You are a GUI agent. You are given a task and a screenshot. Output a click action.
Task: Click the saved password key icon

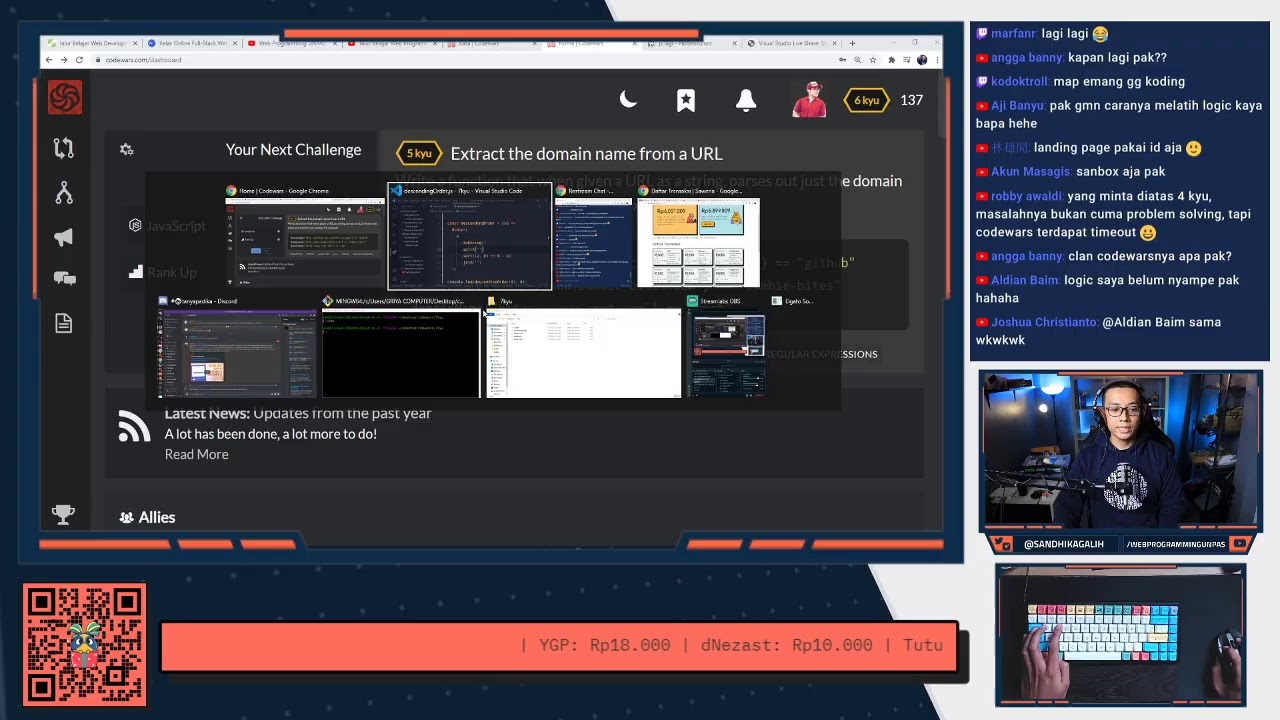tap(842, 60)
